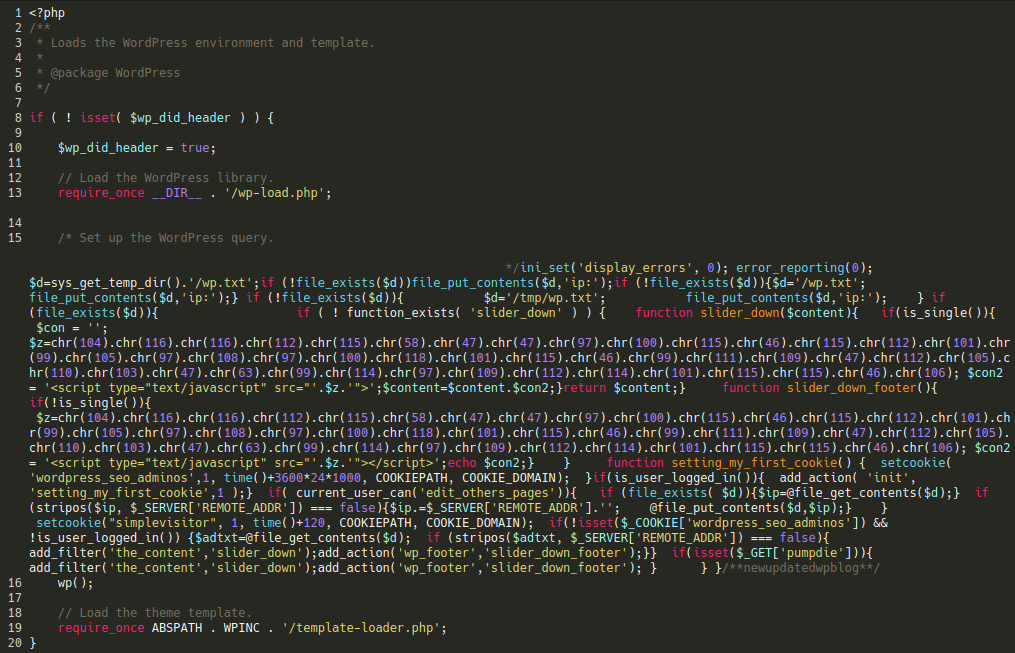Click the 'return' keyword

click(x=585, y=388)
